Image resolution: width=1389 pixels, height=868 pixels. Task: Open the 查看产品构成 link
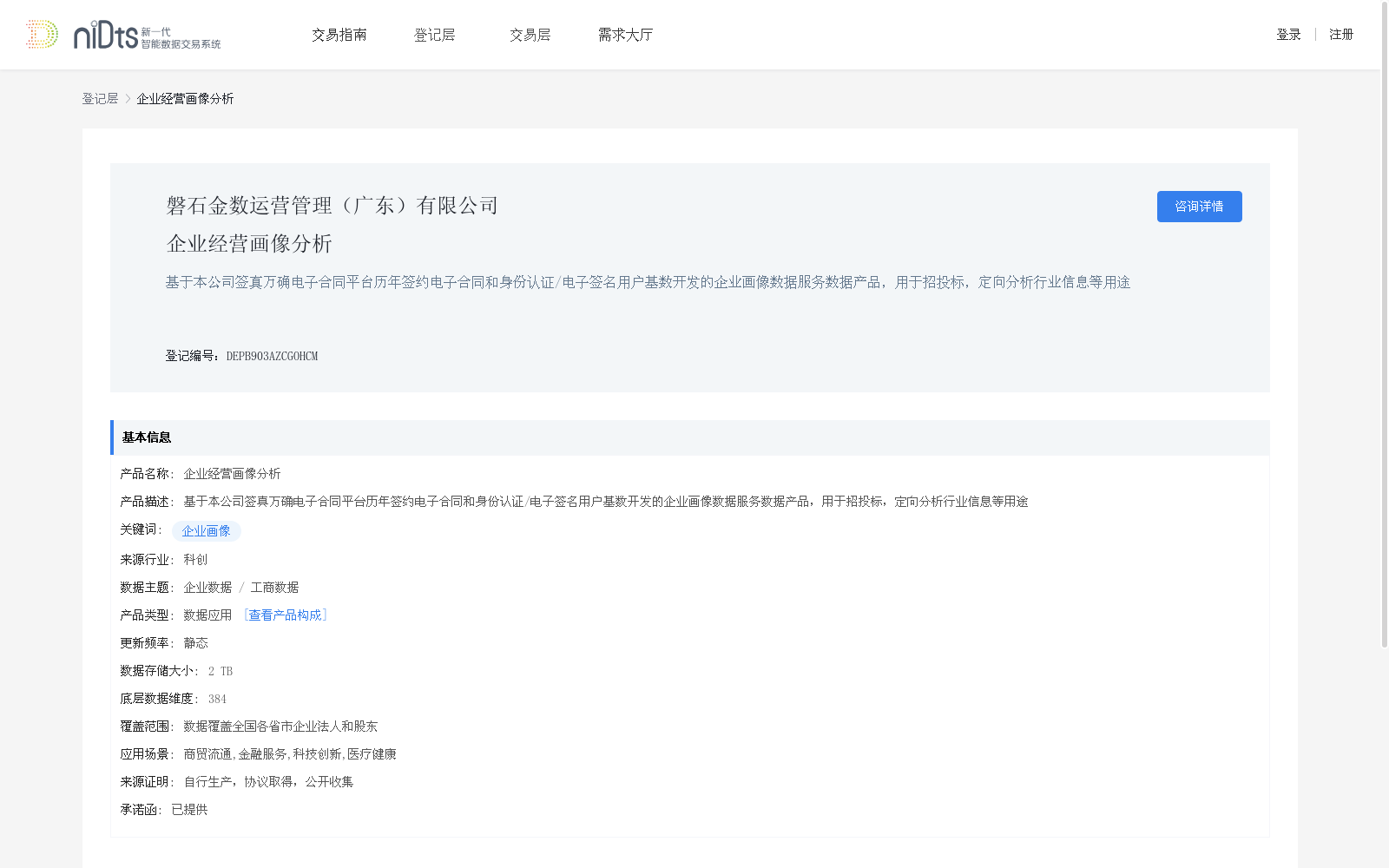point(285,615)
